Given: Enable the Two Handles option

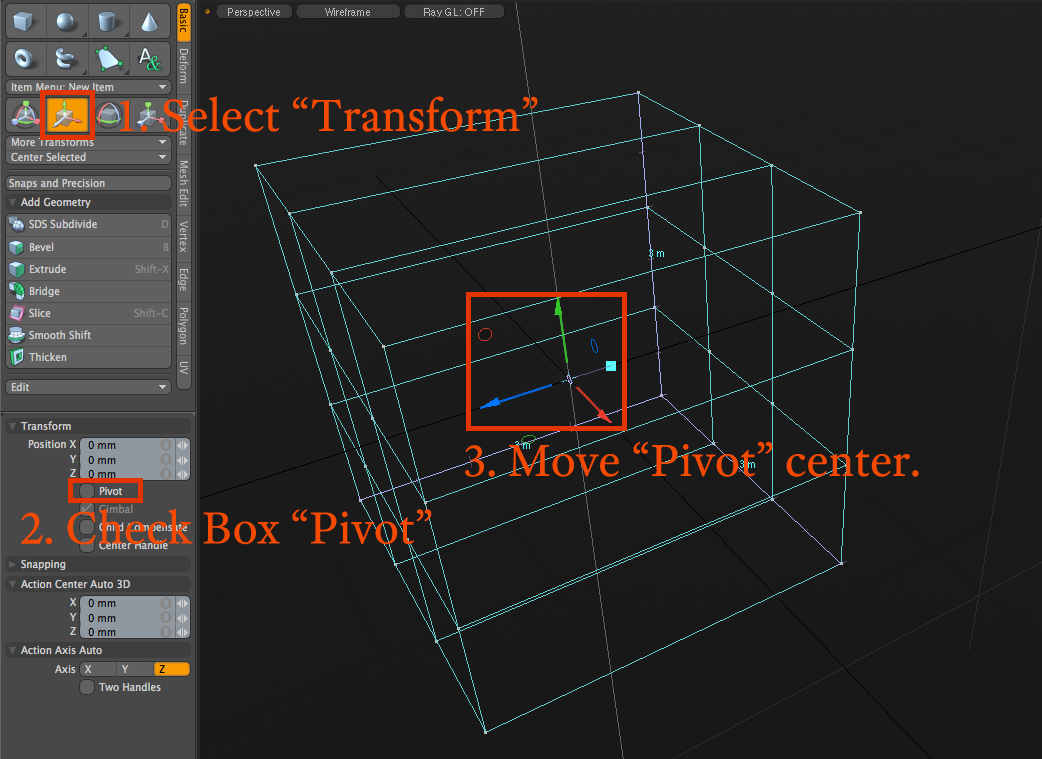Looking at the screenshot, I should [87, 687].
